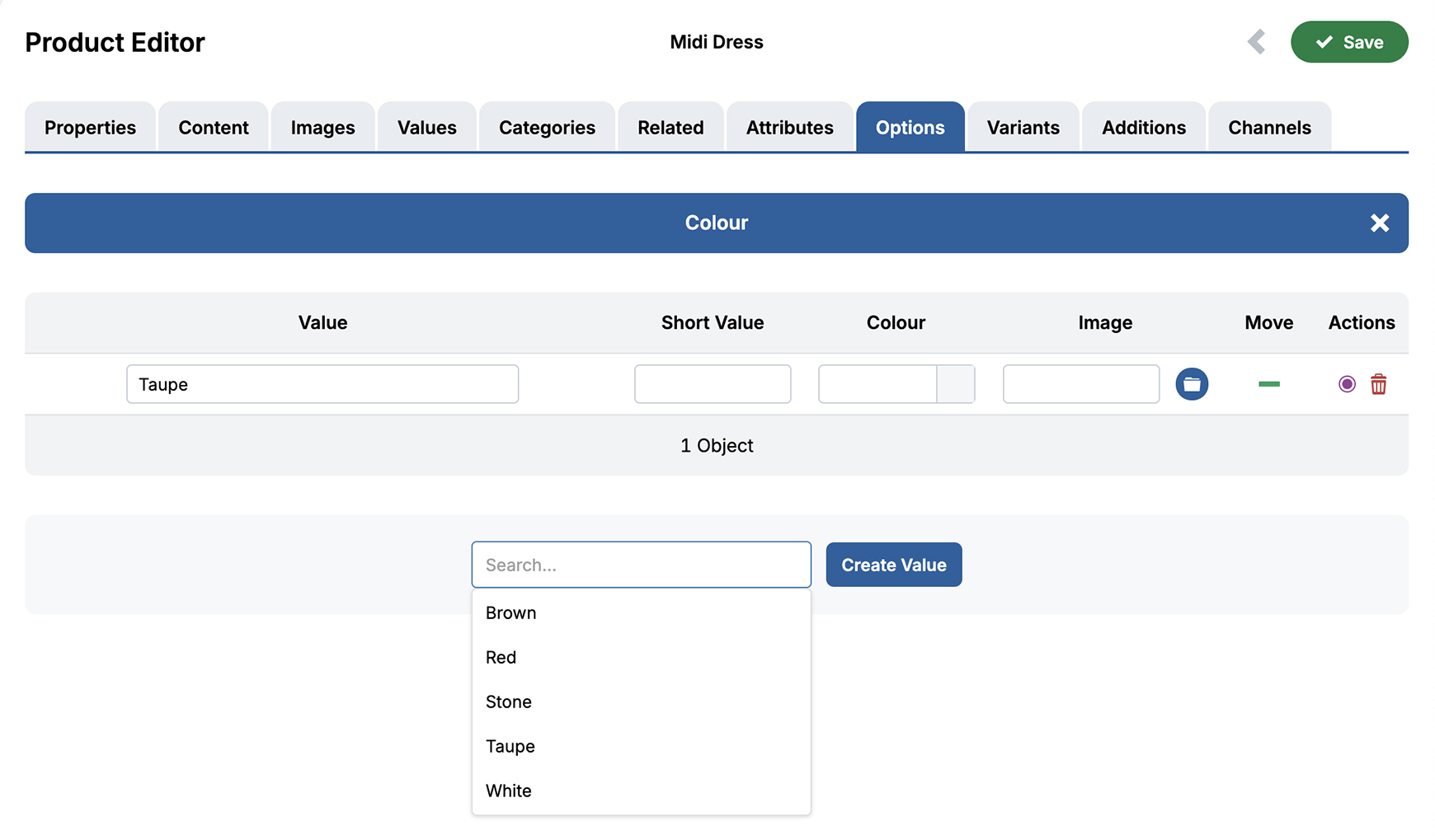The image size is (1435, 840).
Task: Click the green minus Move icon for Taupe
Action: [1268, 384]
